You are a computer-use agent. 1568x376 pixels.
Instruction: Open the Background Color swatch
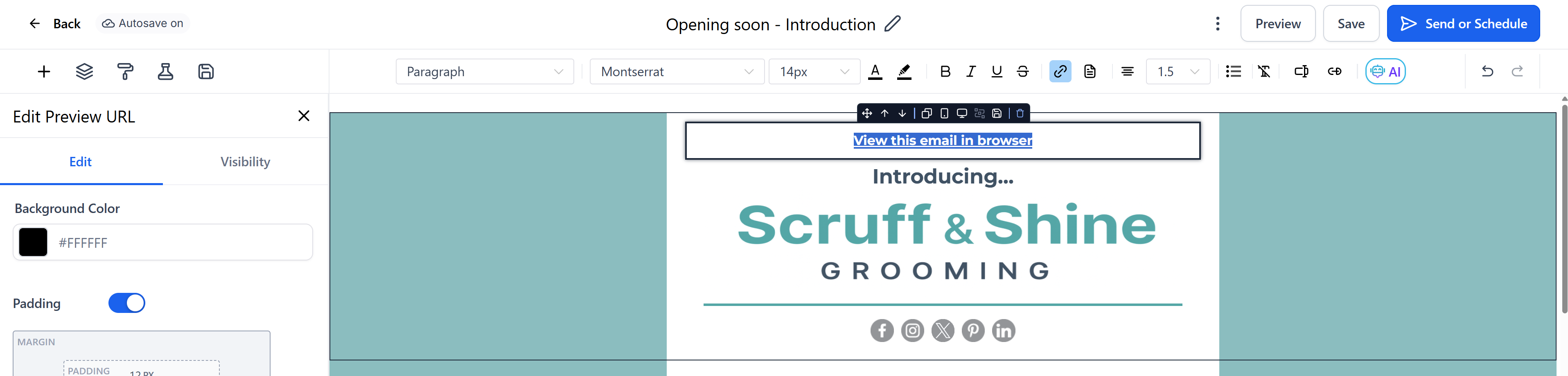click(x=32, y=242)
